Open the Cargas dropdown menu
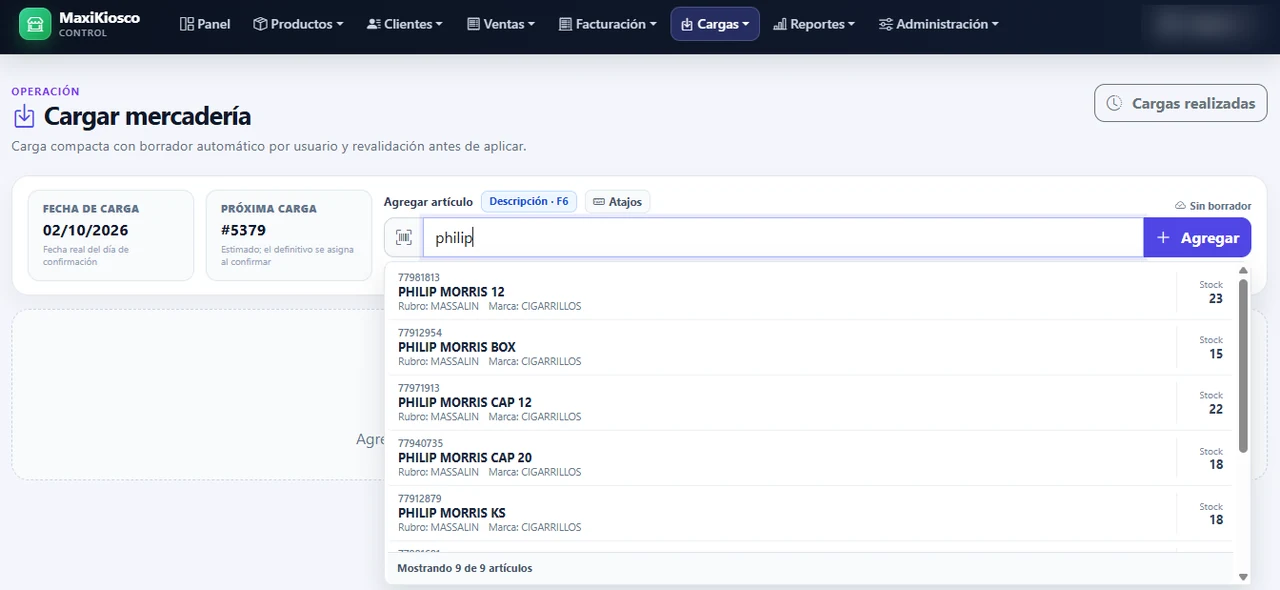 point(715,24)
